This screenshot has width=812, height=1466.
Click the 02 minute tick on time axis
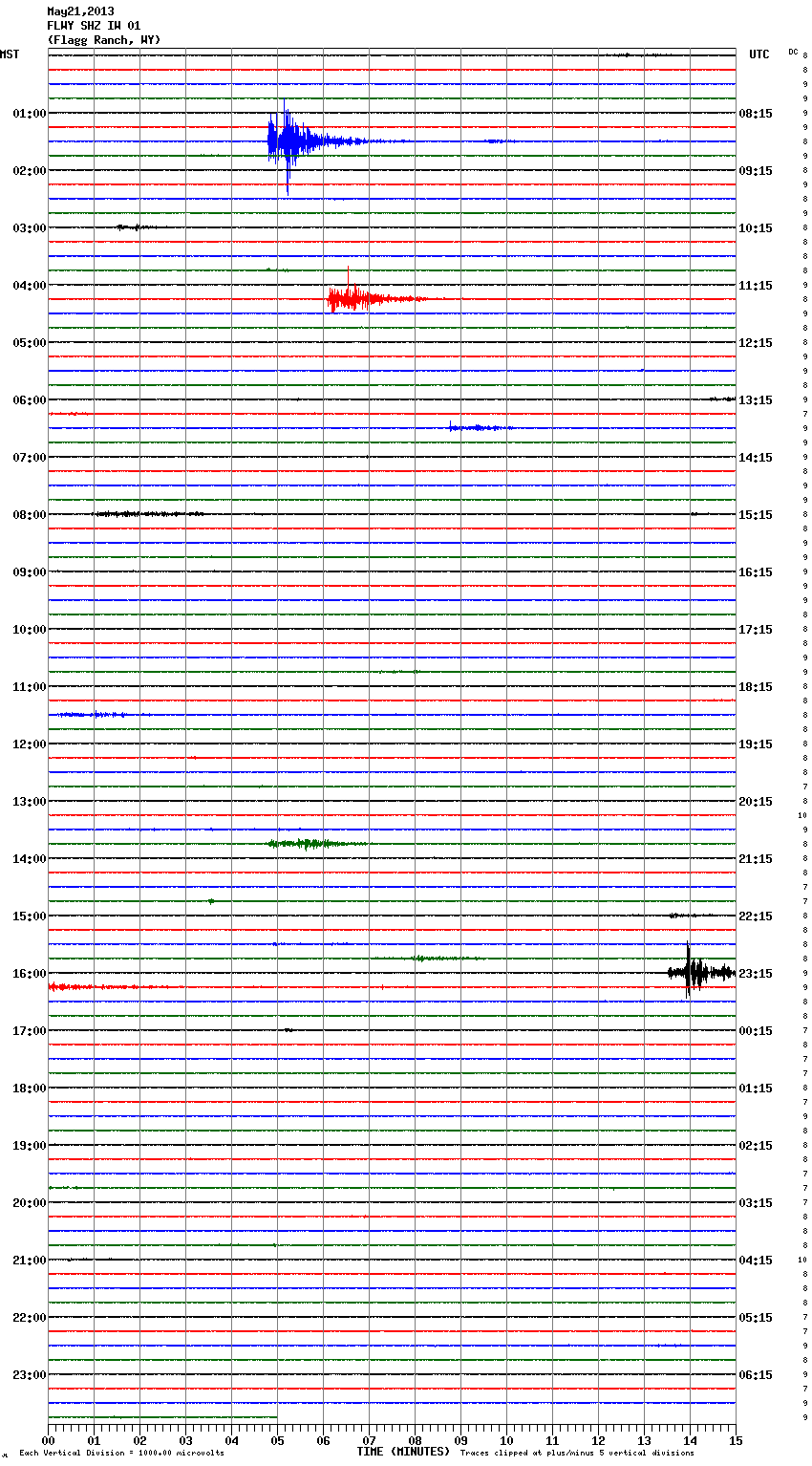coord(139,1440)
